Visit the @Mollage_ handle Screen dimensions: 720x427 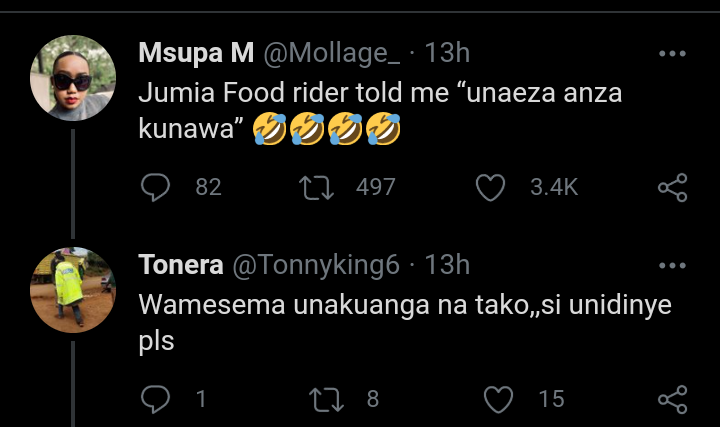[x=334, y=52]
